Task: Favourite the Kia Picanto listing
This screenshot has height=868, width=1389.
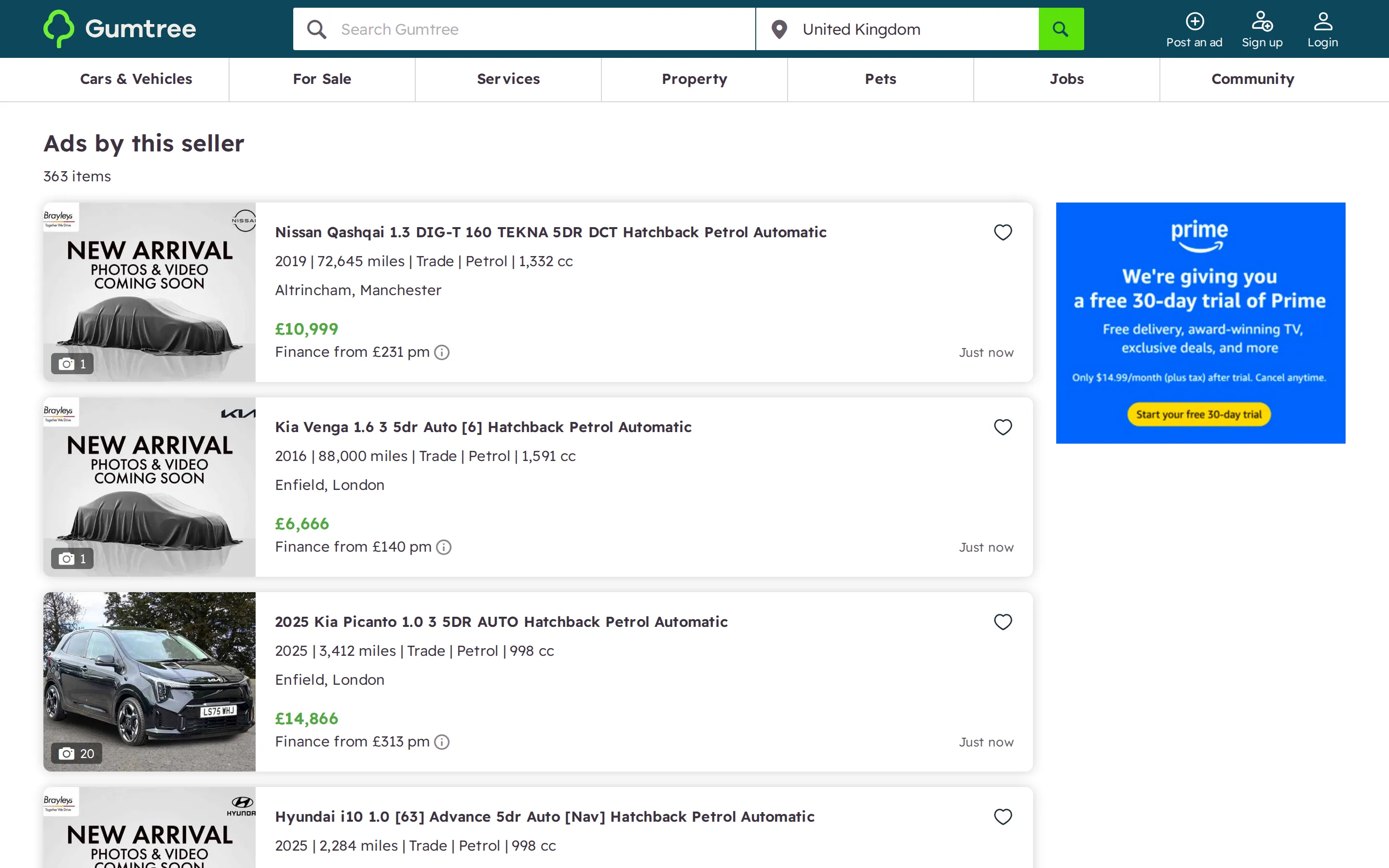Action: 1003,622
